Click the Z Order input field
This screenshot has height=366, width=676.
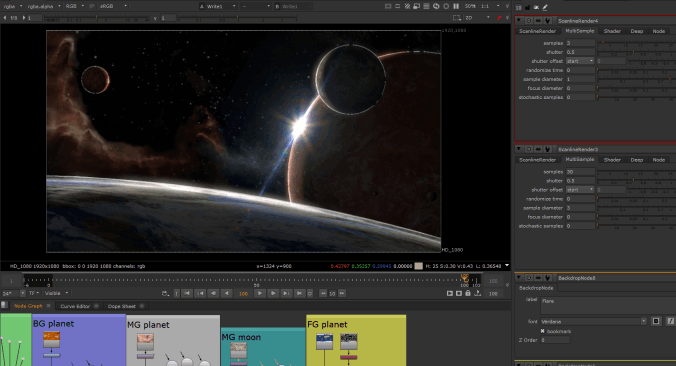coord(555,340)
